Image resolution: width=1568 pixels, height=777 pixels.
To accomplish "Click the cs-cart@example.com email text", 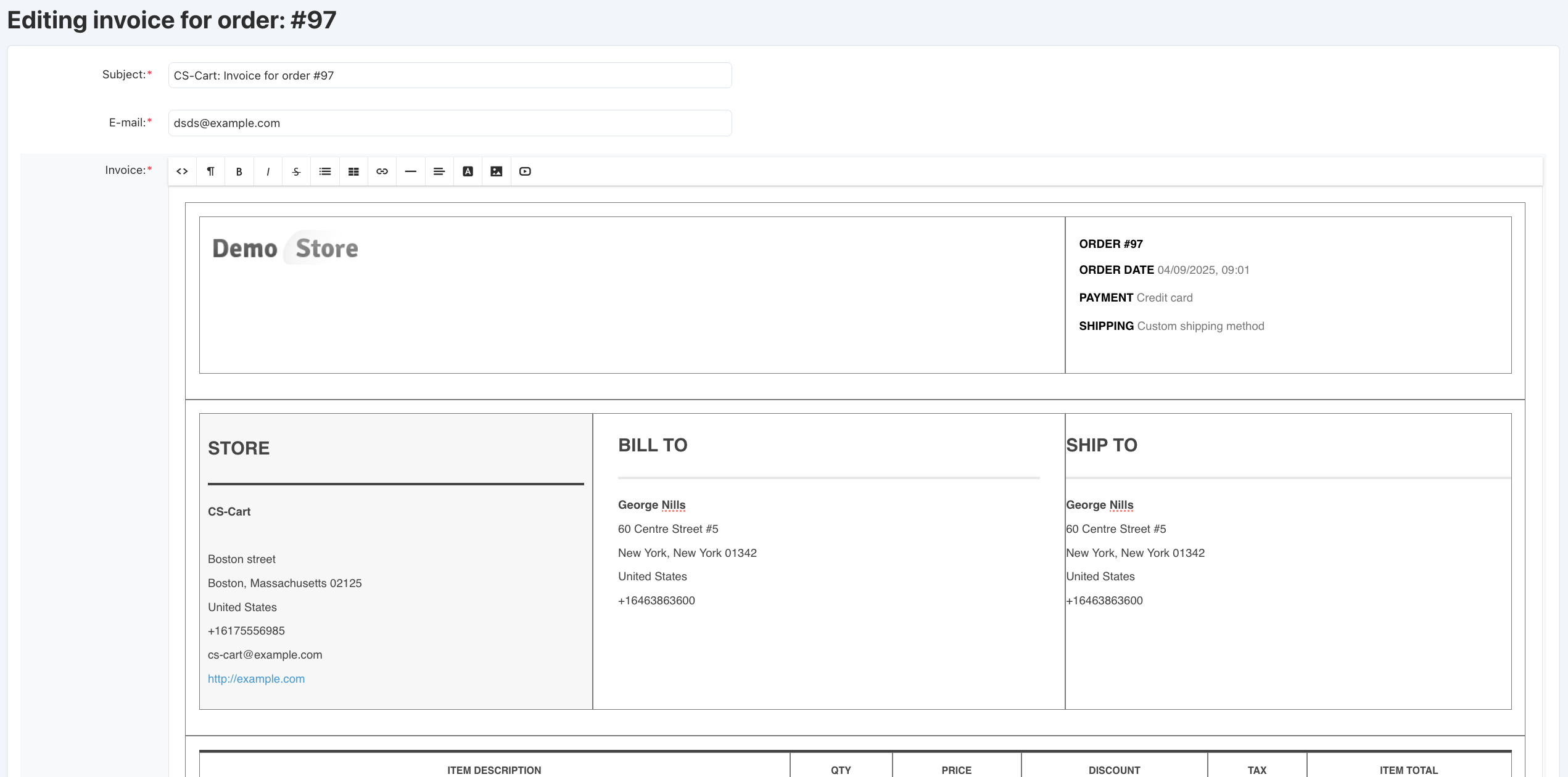I will (x=265, y=655).
